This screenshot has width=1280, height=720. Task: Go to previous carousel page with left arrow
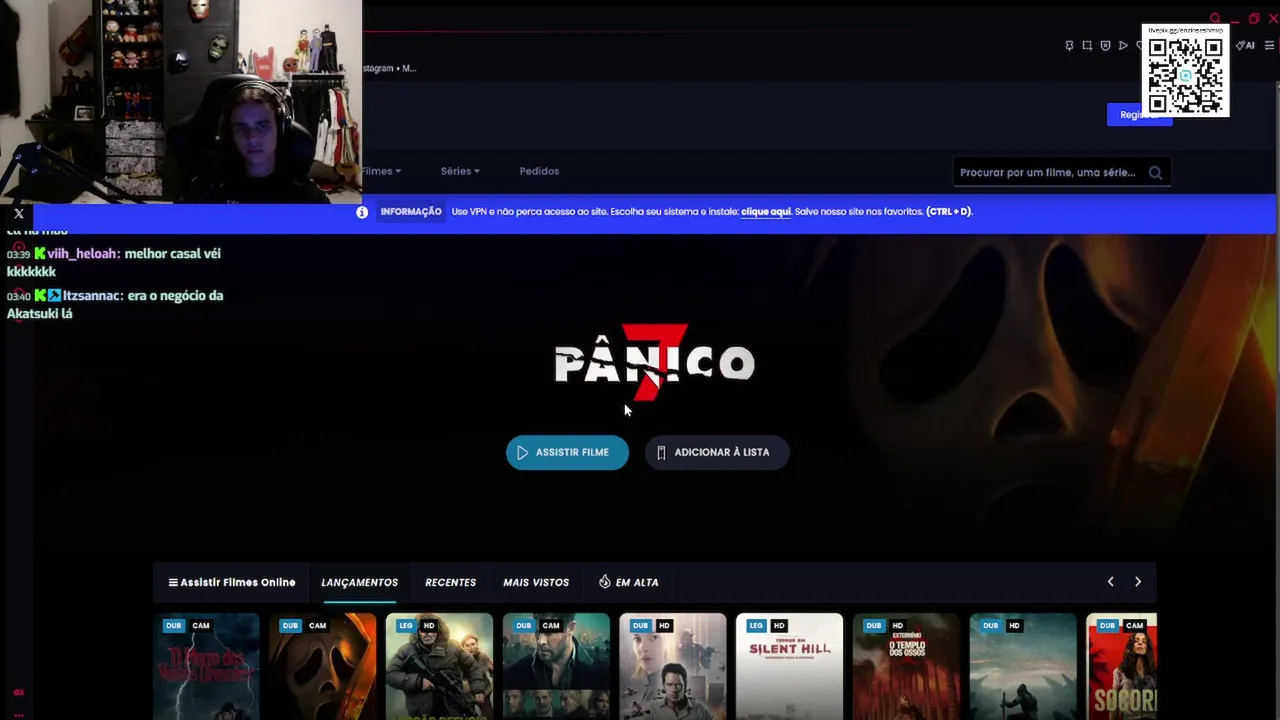click(x=1110, y=582)
